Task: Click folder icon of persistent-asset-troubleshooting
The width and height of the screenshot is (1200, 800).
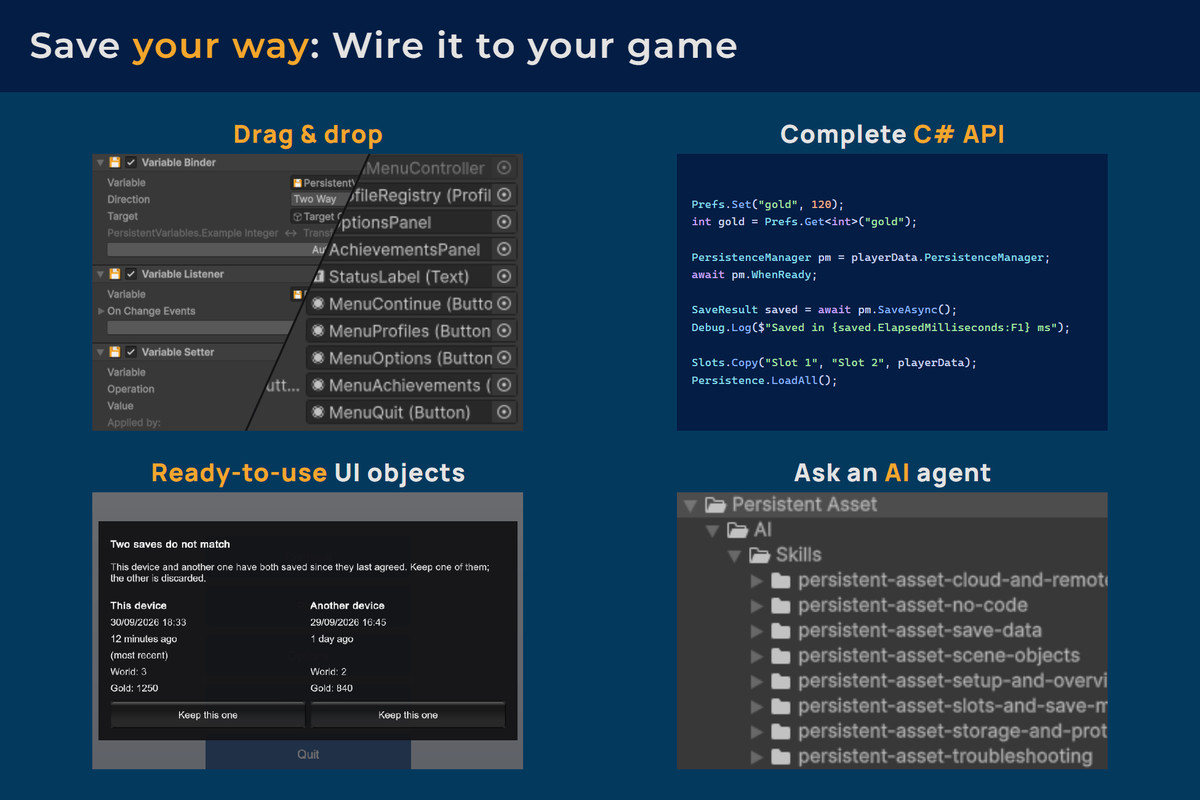Action: click(781, 757)
